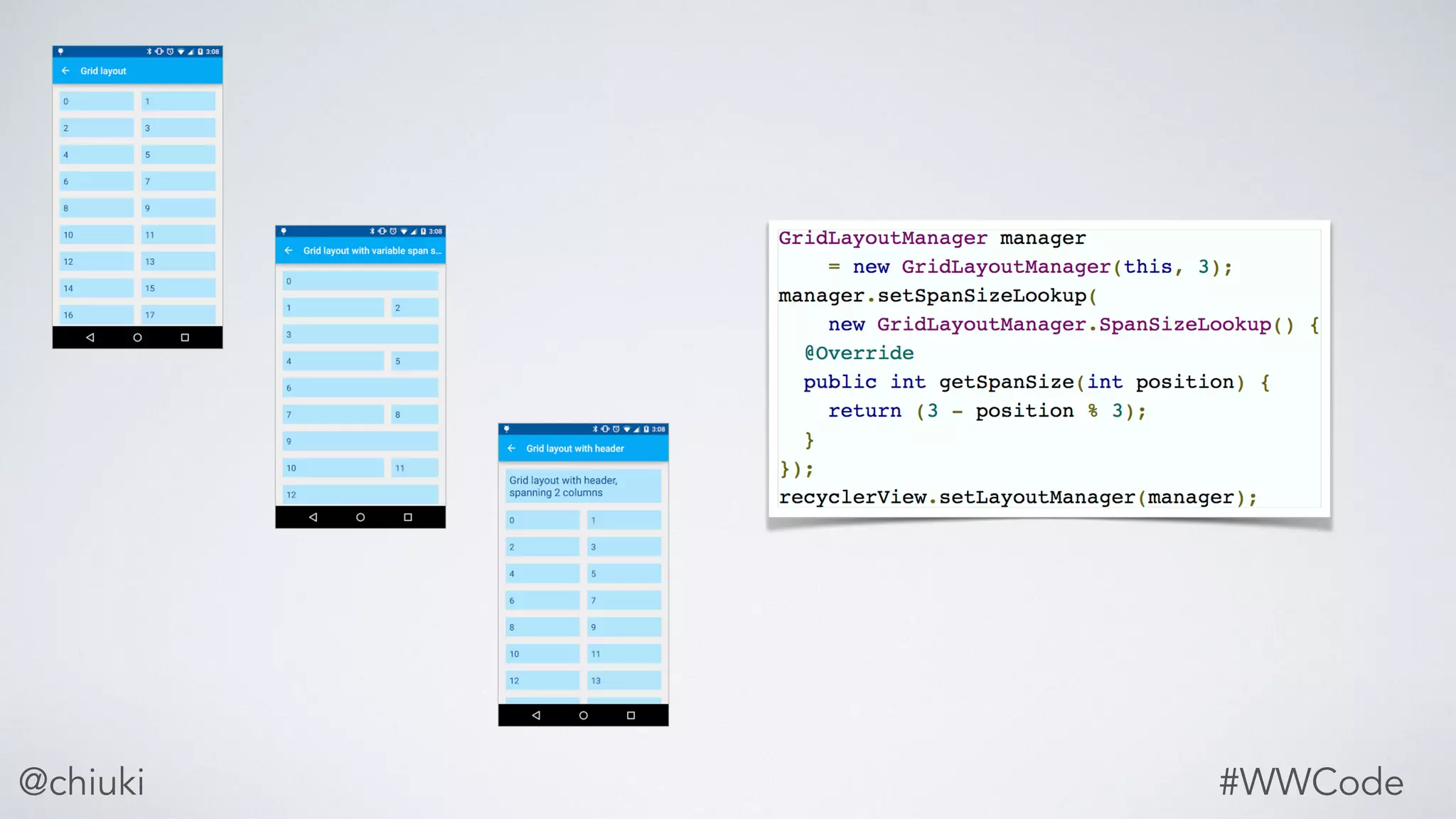Screen dimensions: 1456x819
Task: Tap item 9 in variable span grid
Action: (x=360, y=441)
